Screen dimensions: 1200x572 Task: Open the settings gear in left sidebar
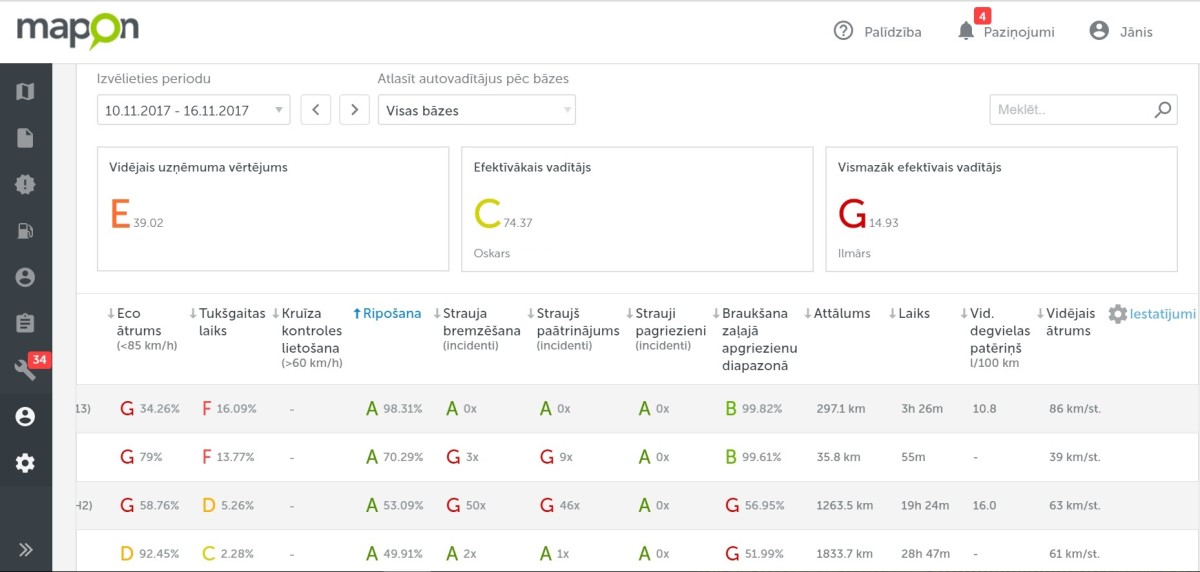tap(25, 463)
